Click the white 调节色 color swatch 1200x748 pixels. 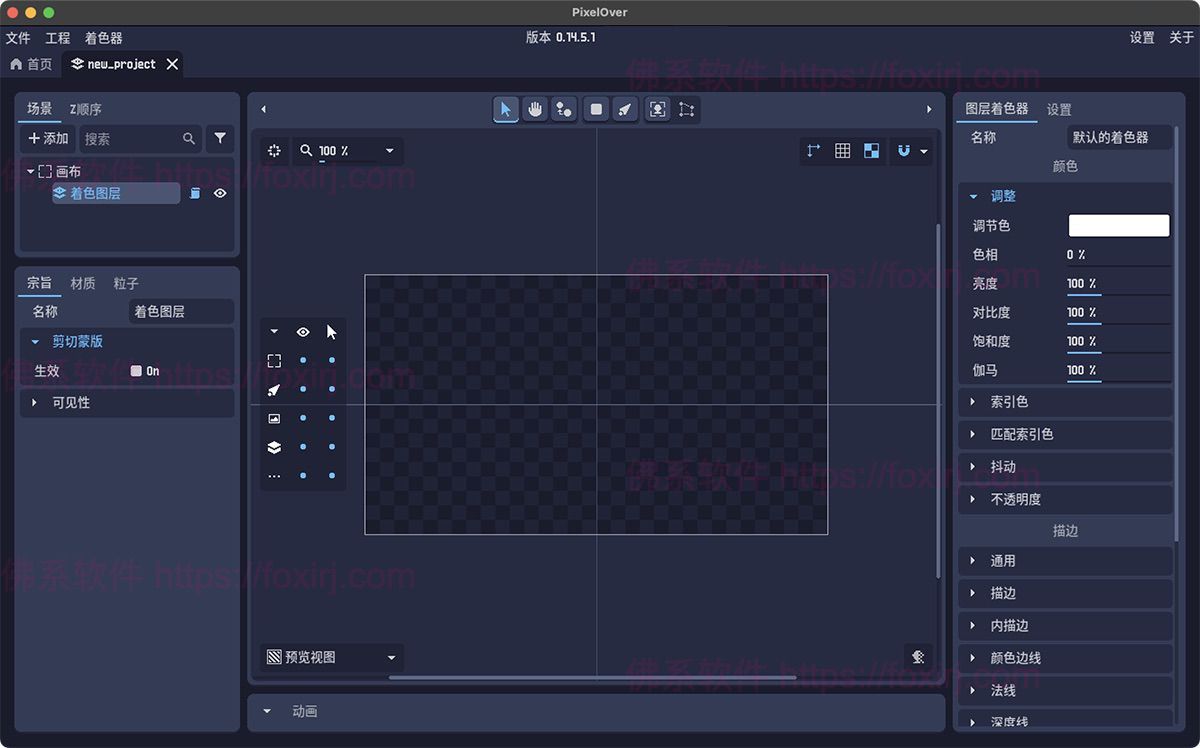click(x=1118, y=226)
